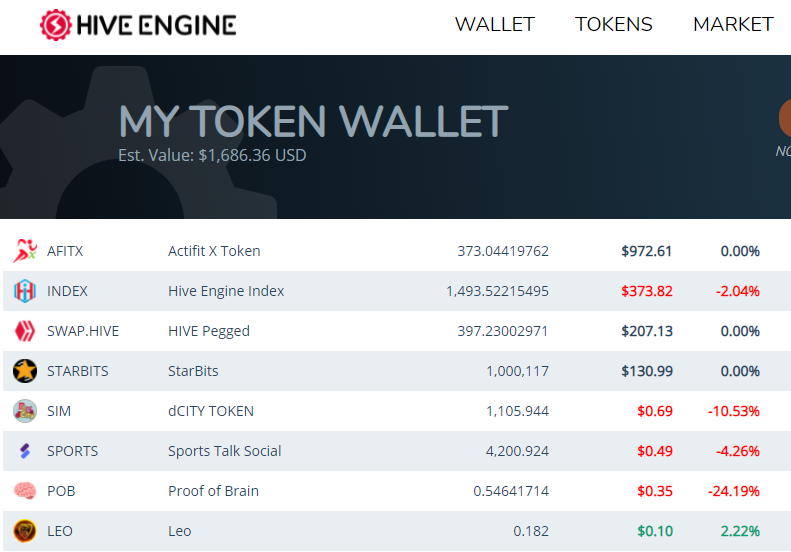Click the $0.35 POB value
Viewport: 791px width, 552px height.
pos(655,491)
